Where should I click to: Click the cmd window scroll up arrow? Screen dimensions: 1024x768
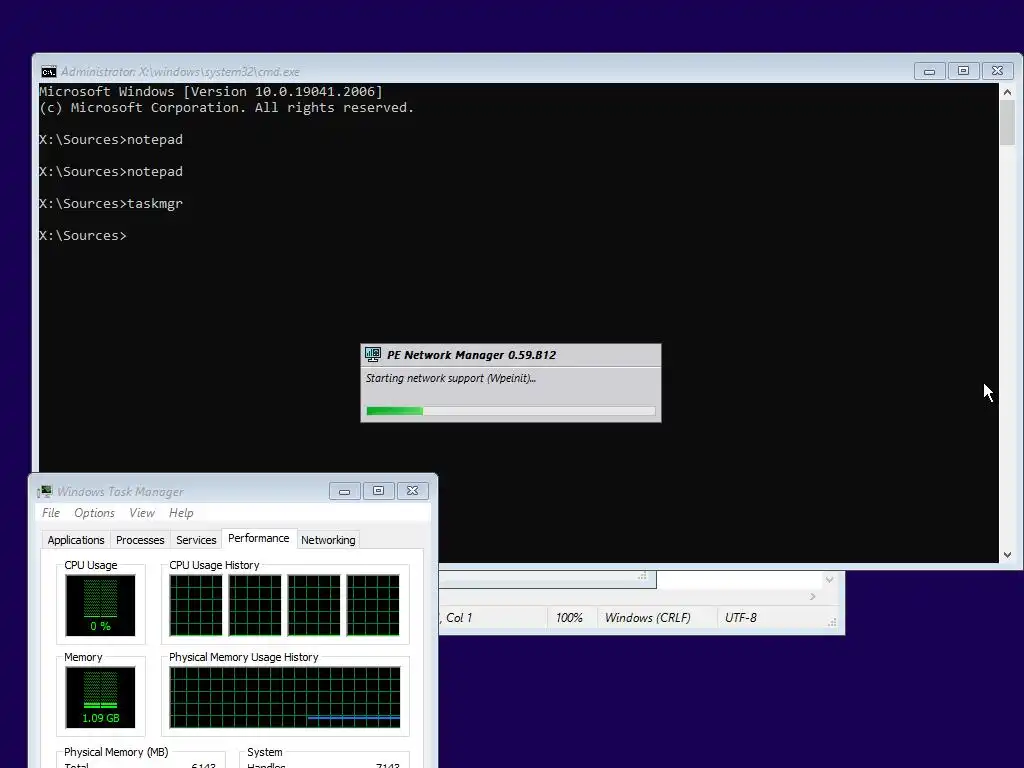pos(1007,92)
